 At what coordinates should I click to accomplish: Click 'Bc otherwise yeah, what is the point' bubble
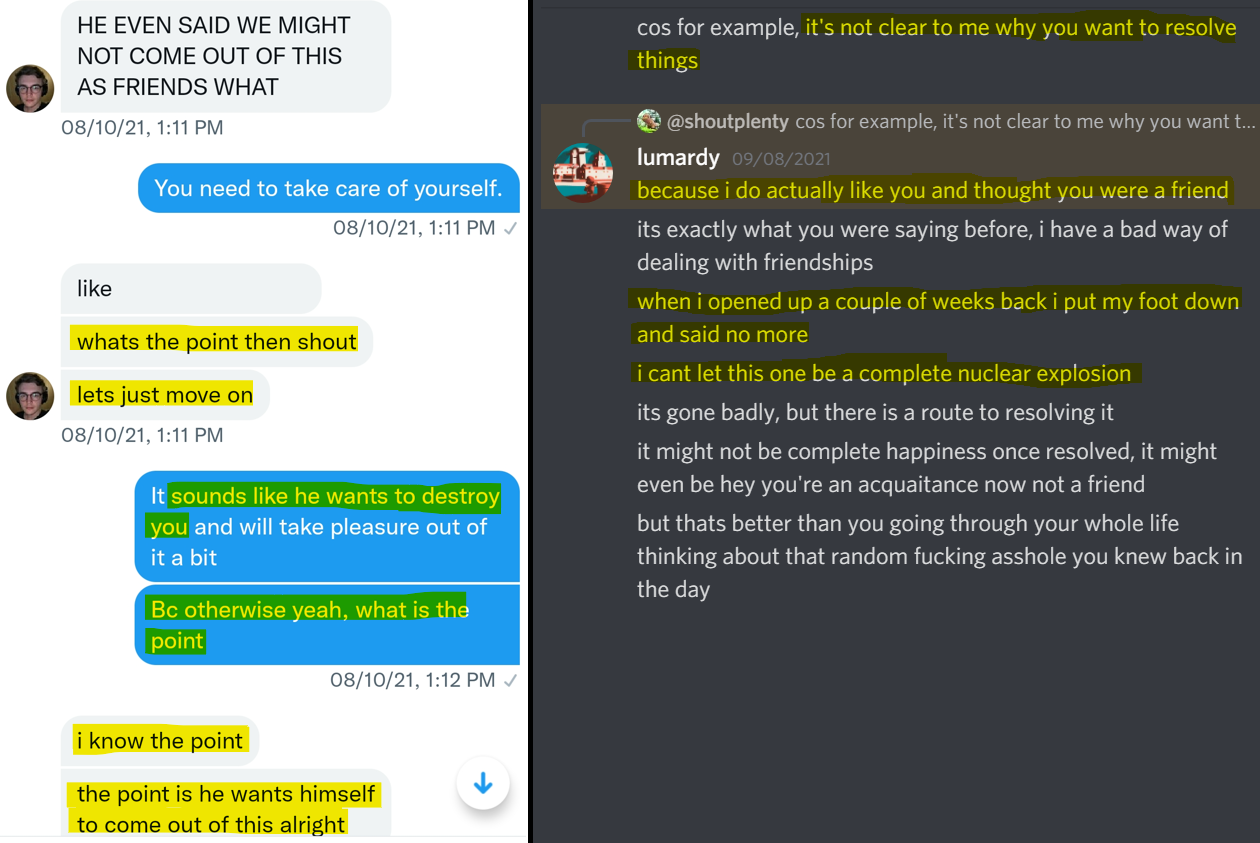327,625
